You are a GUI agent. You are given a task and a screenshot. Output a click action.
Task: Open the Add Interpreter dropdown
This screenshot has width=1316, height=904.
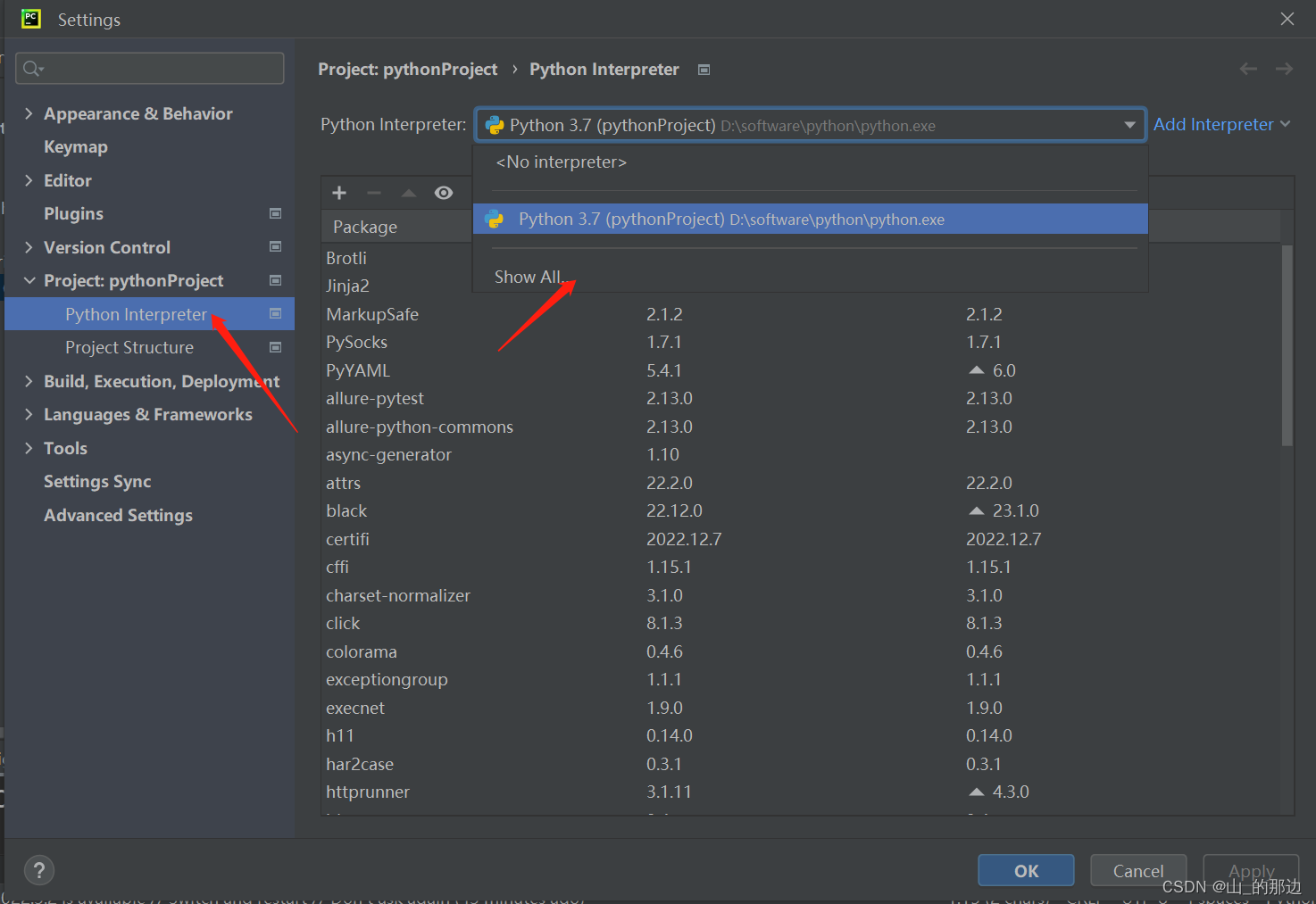1221,124
